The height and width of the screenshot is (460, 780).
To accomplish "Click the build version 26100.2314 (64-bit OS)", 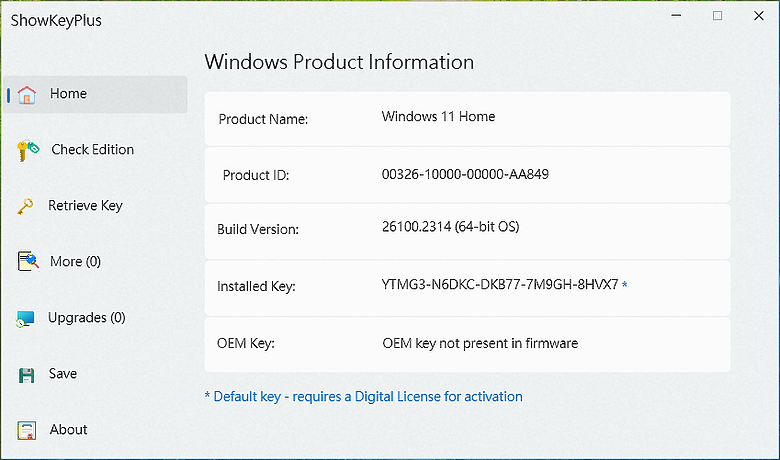I will pos(450,227).
